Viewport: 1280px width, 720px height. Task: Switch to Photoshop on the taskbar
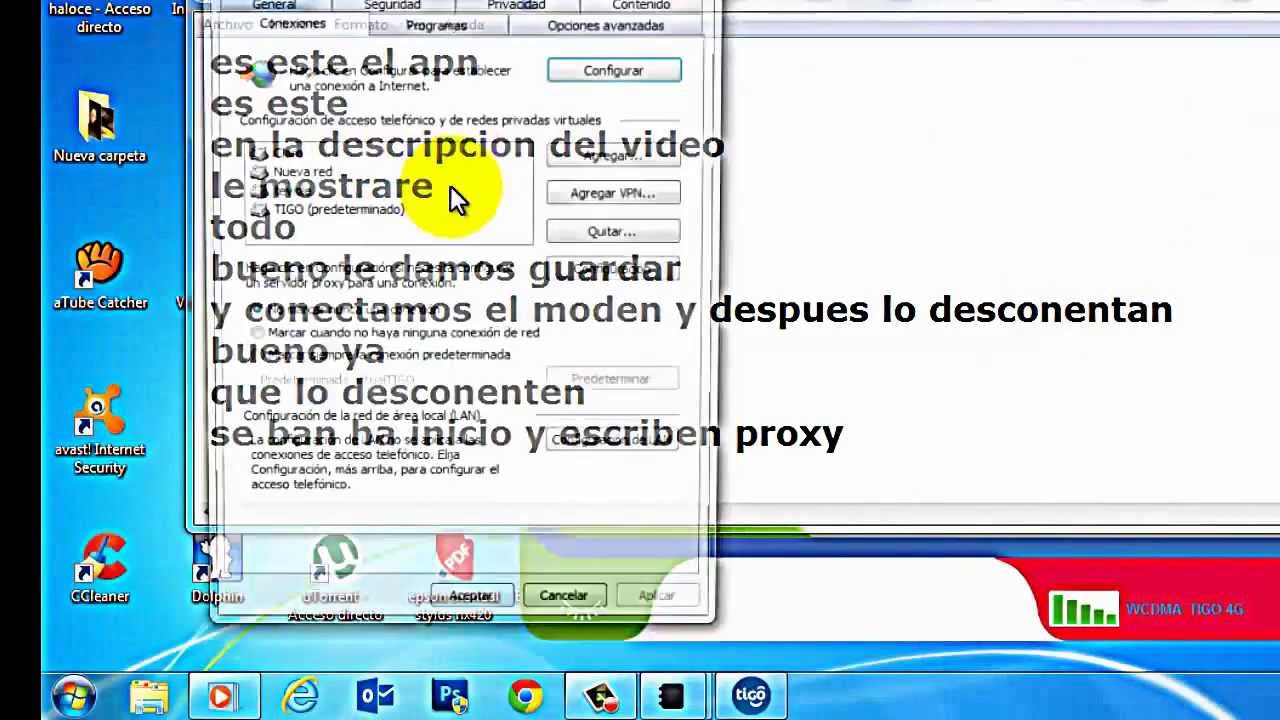click(x=450, y=696)
